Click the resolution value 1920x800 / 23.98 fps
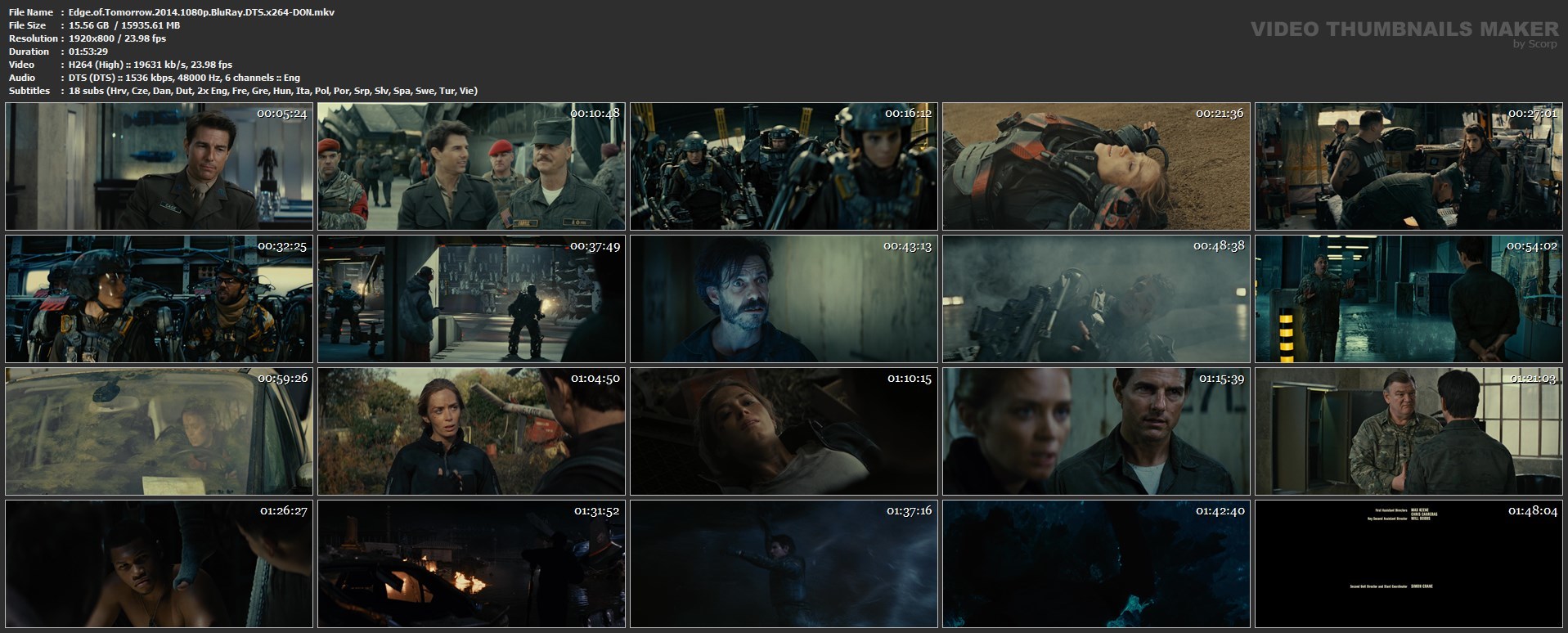This screenshot has height=633, width=1568. (118, 38)
